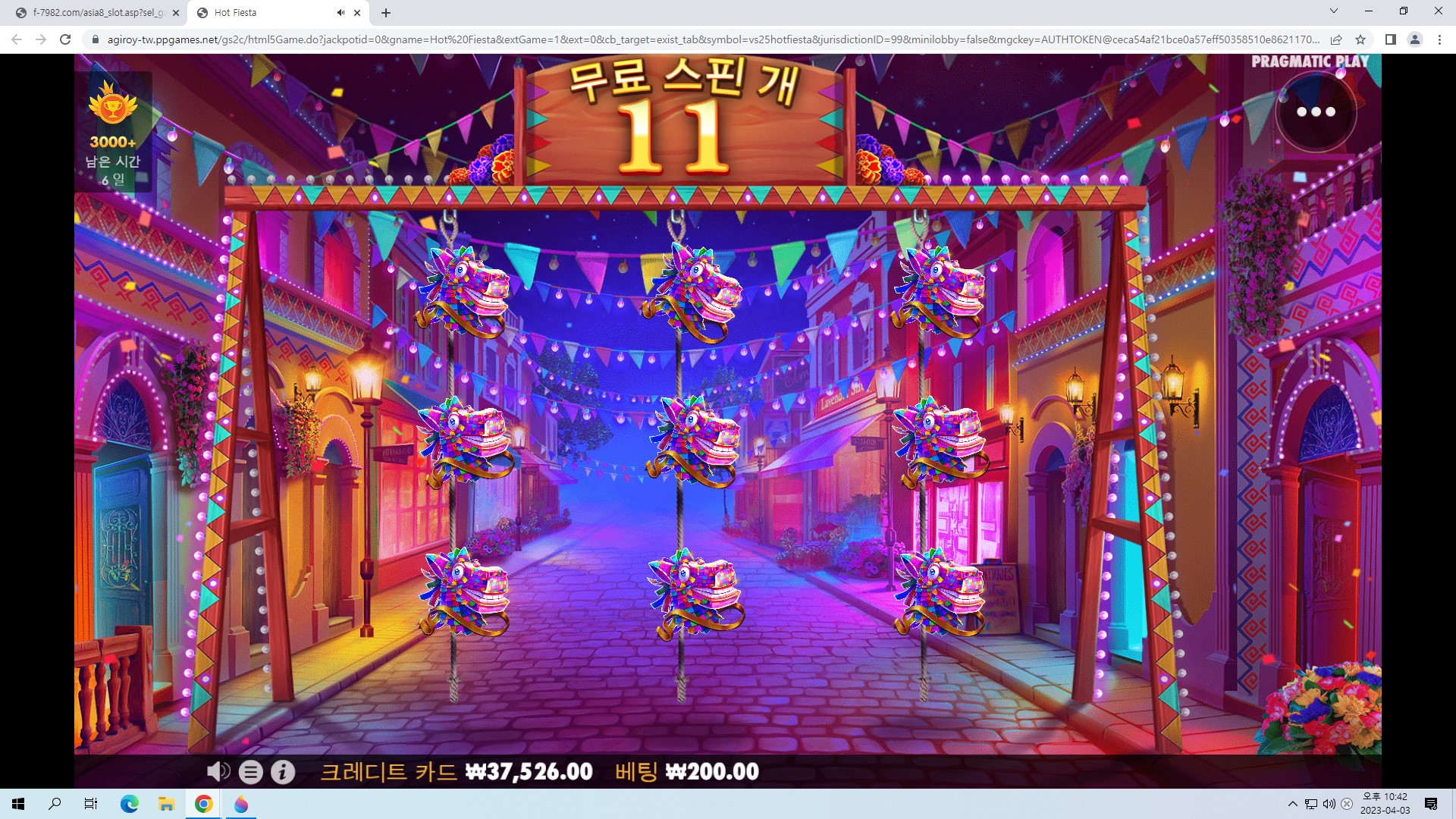The image size is (1456, 819).
Task: Click the center piñata symbol
Action: [x=693, y=442]
